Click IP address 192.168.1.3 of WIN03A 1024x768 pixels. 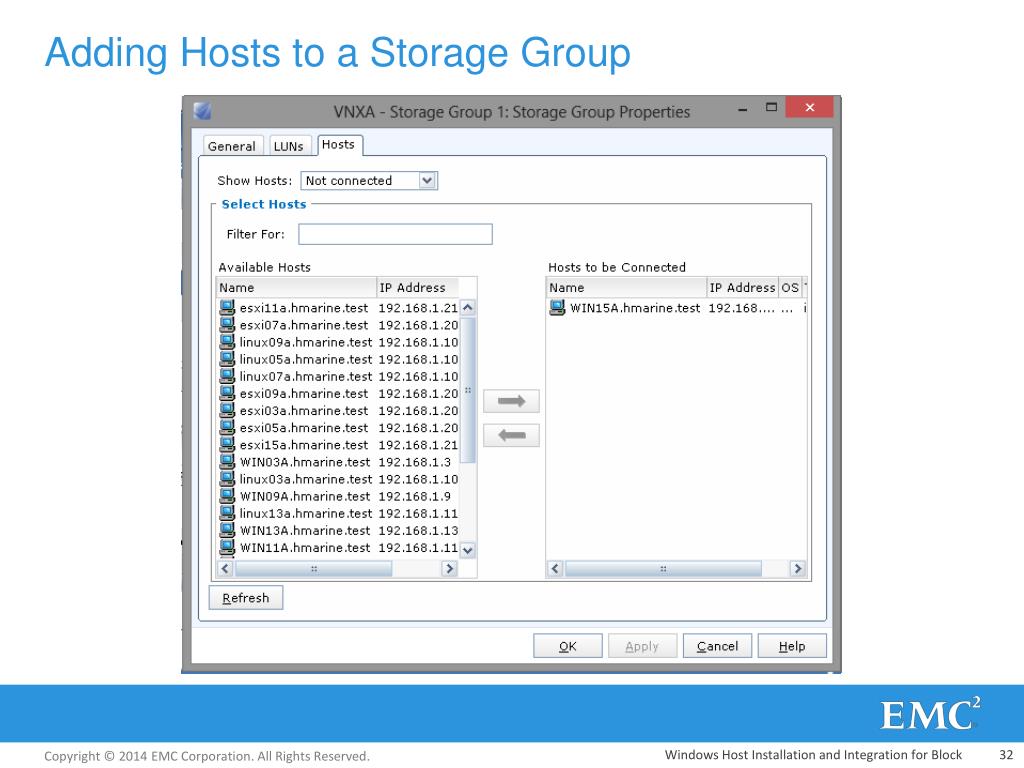415,462
